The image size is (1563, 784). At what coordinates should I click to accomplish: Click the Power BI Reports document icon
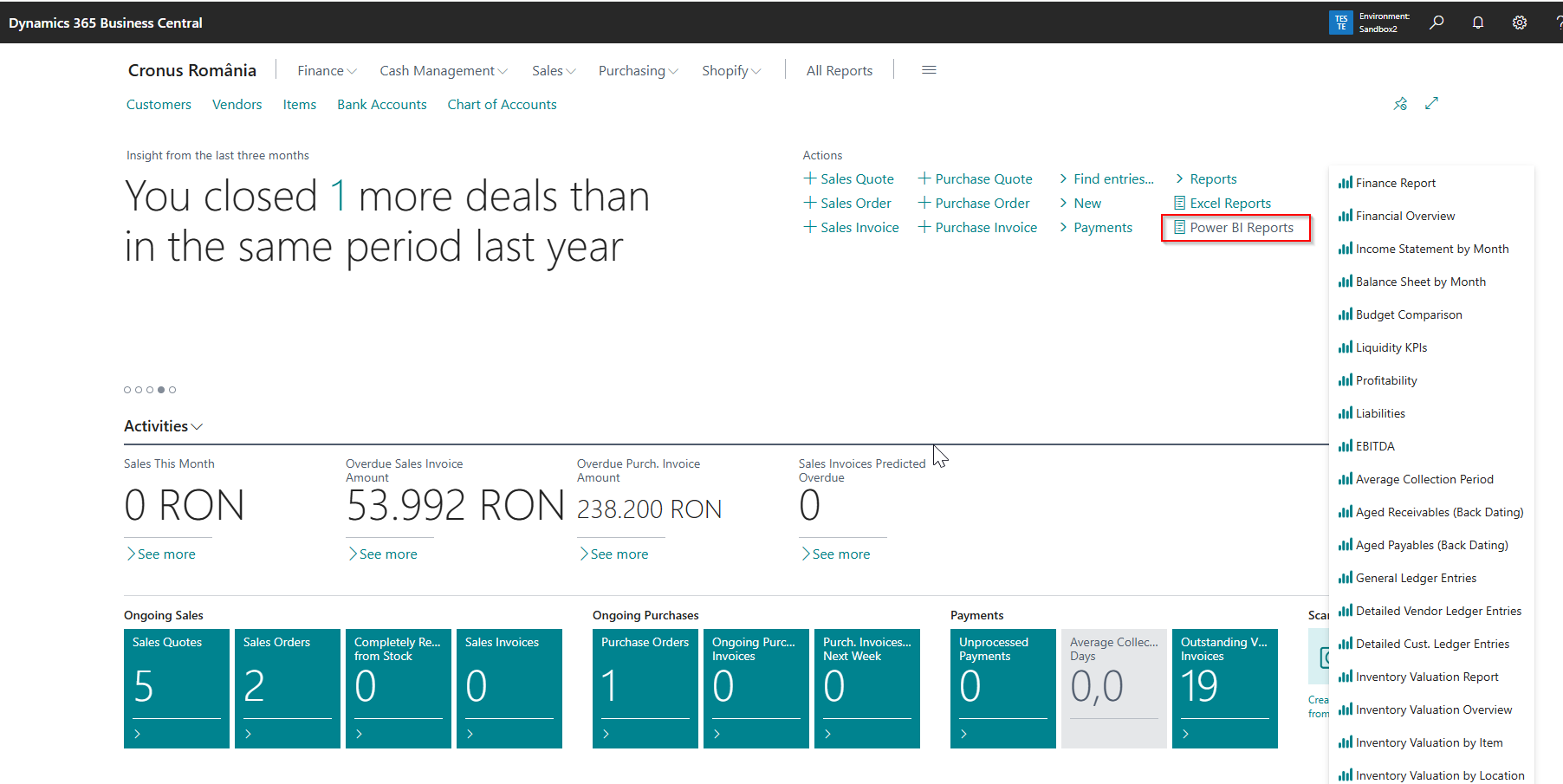coord(1179,227)
